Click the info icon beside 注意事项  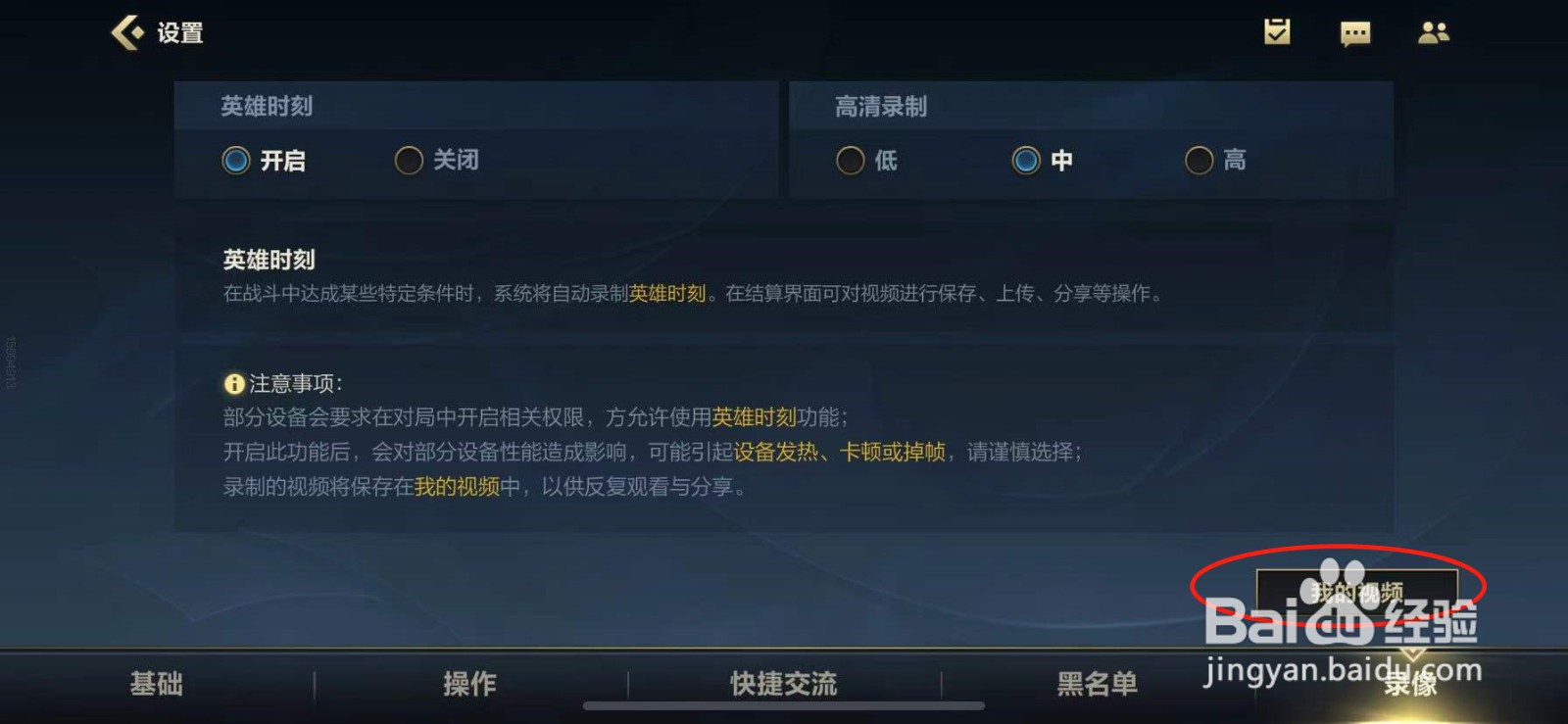click(234, 384)
